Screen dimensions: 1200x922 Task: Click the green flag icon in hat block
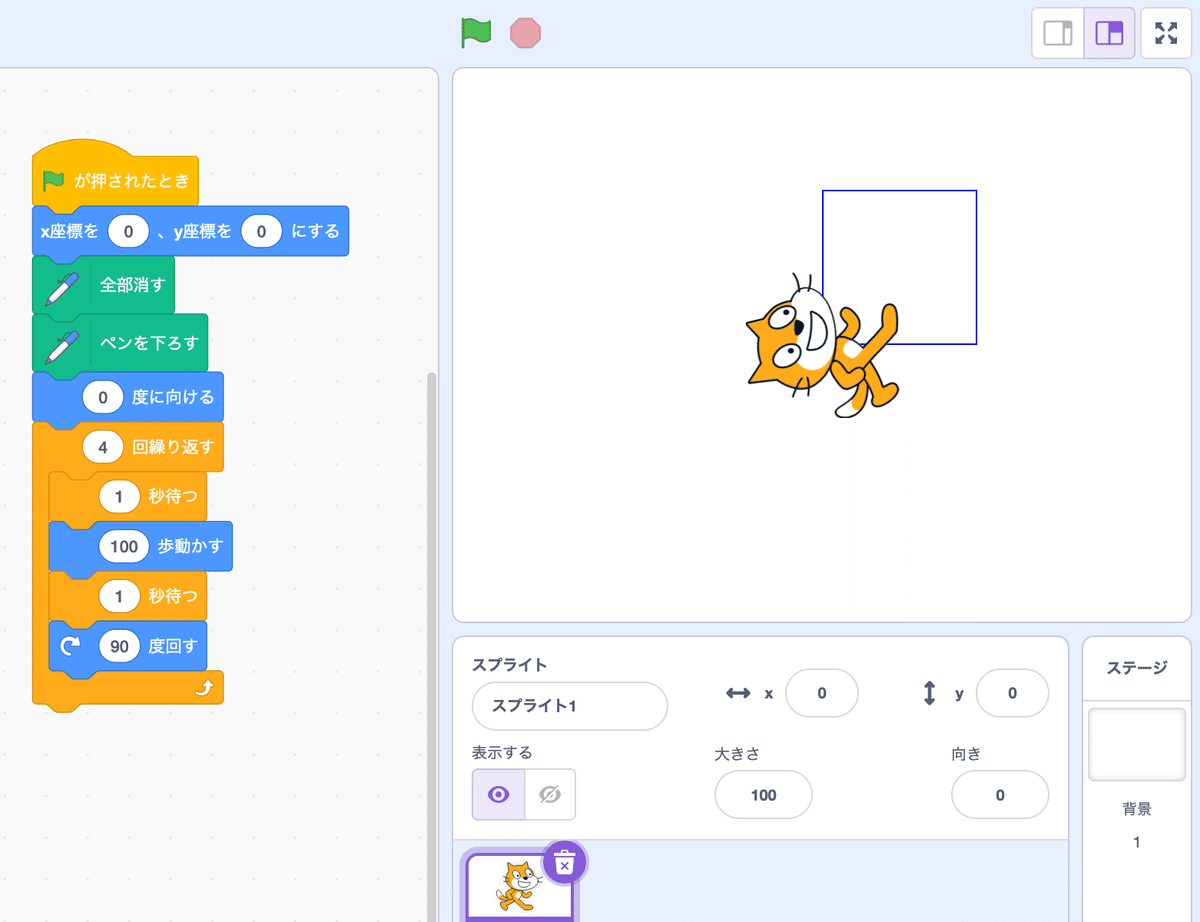pos(53,181)
